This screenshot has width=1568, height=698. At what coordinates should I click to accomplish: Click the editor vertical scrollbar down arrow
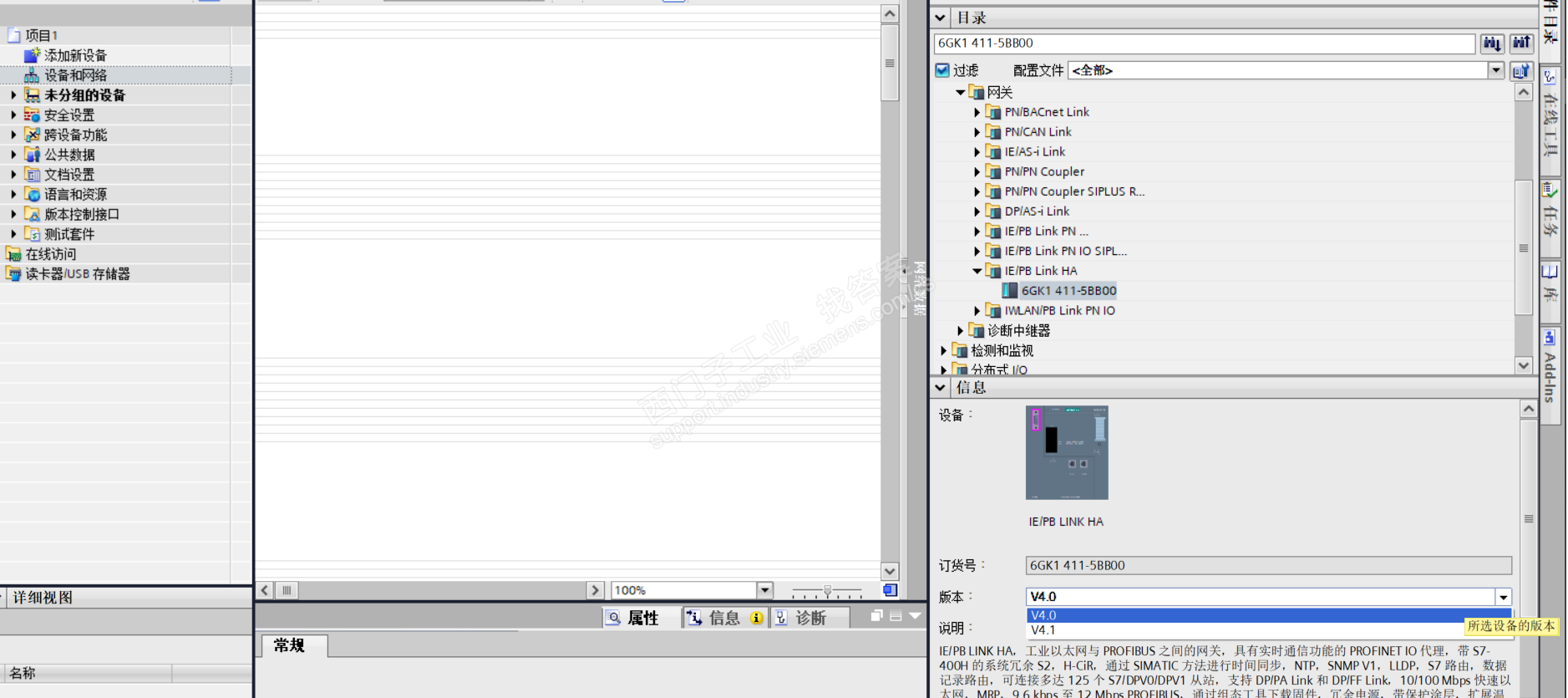[890, 572]
